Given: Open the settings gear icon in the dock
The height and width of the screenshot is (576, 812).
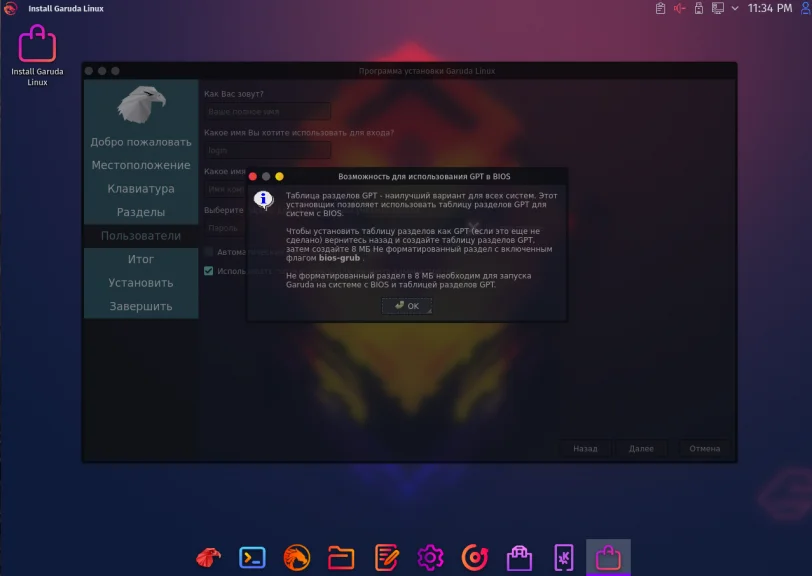Looking at the screenshot, I should click(431, 558).
